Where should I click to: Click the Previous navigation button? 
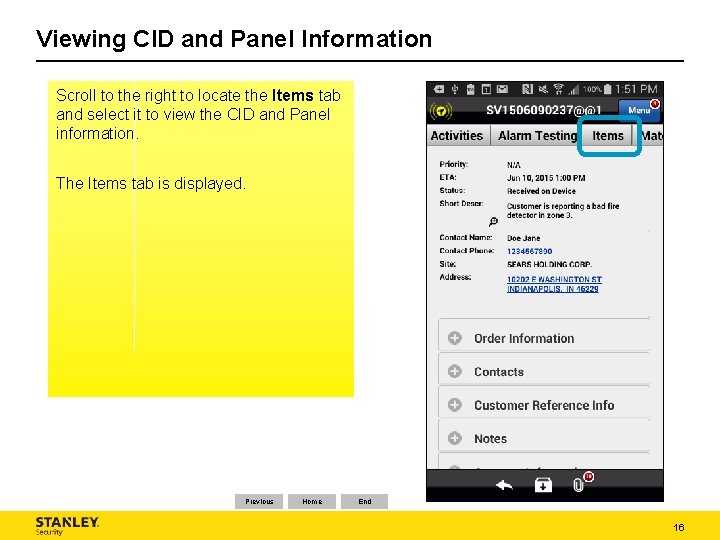tap(259, 501)
